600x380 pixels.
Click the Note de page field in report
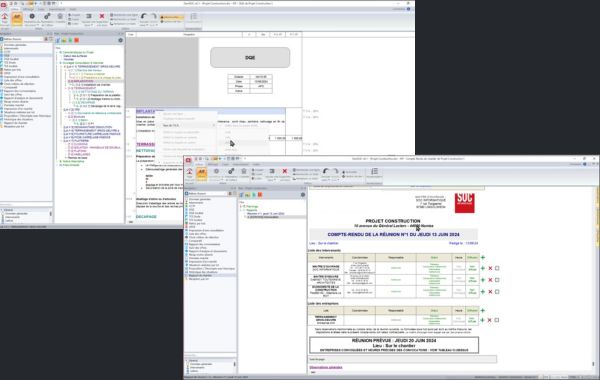coord(403,359)
